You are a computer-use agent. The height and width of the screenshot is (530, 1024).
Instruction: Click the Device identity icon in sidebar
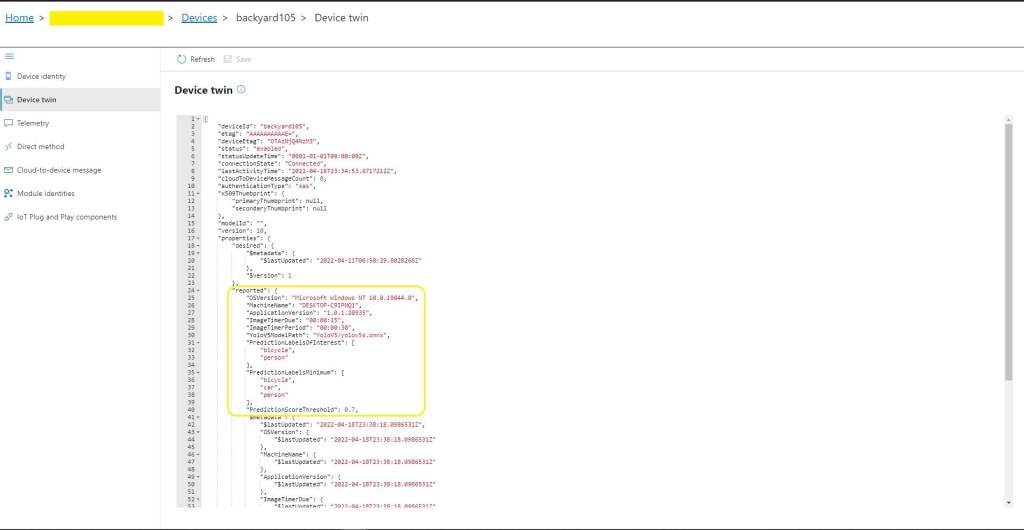(9, 76)
